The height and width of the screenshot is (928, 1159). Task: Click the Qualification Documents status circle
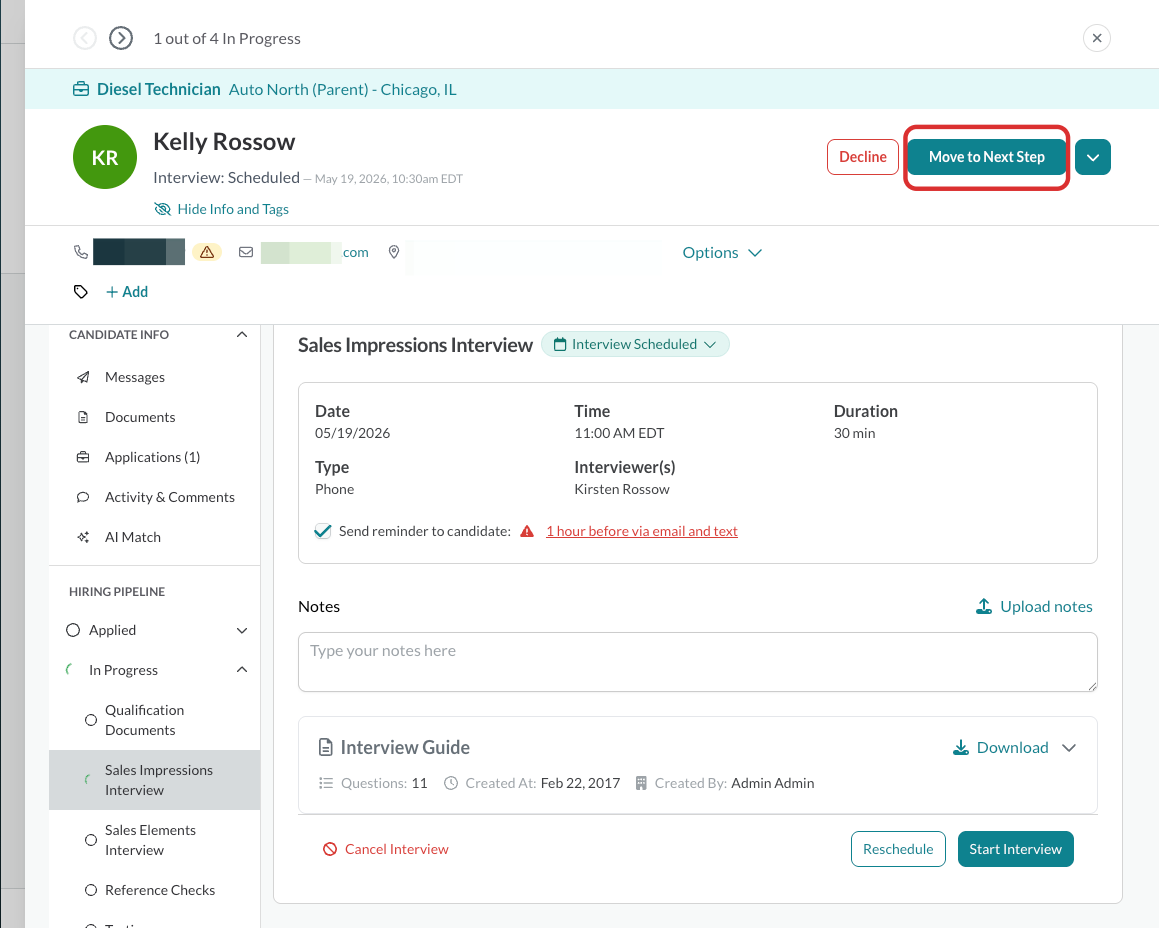(x=91, y=719)
